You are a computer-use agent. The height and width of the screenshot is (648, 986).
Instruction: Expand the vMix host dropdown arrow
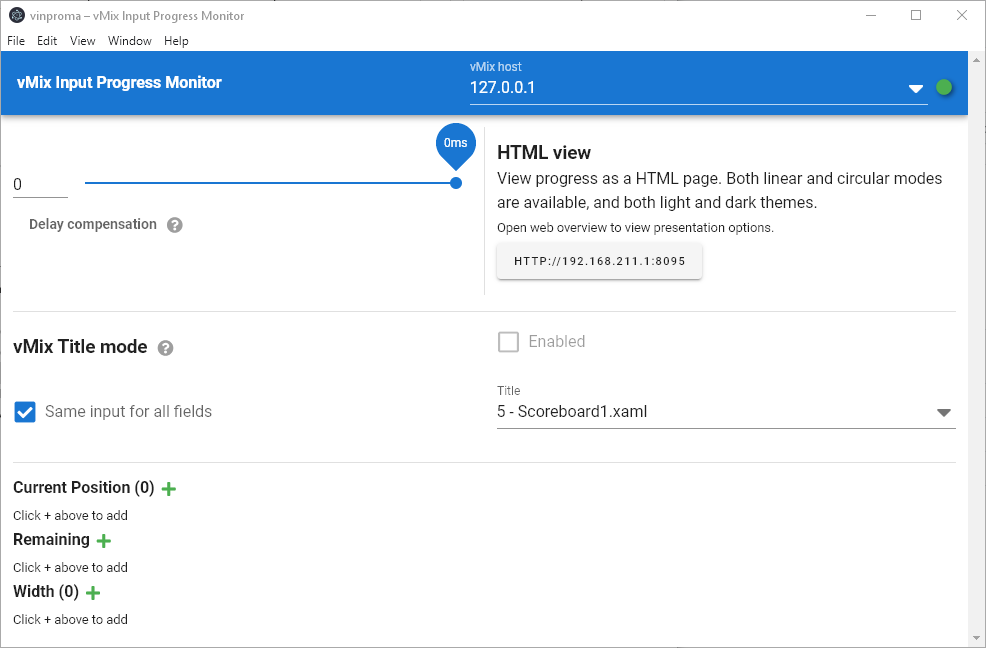tap(916, 89)
